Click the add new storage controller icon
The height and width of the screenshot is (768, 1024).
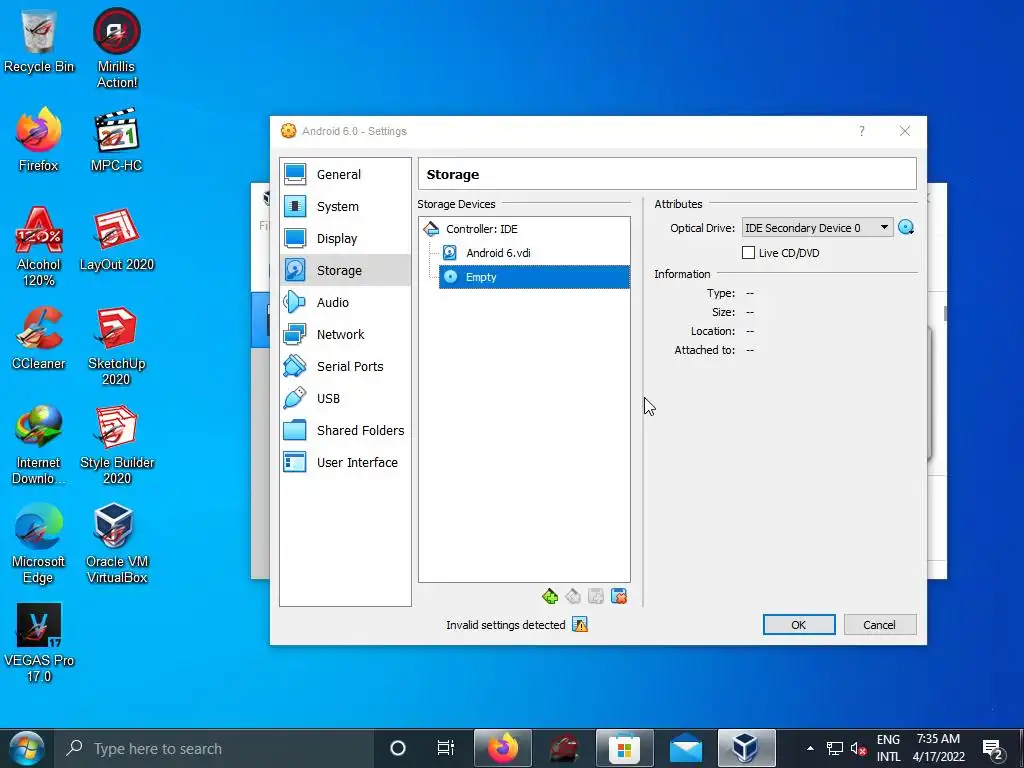point(550,596)
